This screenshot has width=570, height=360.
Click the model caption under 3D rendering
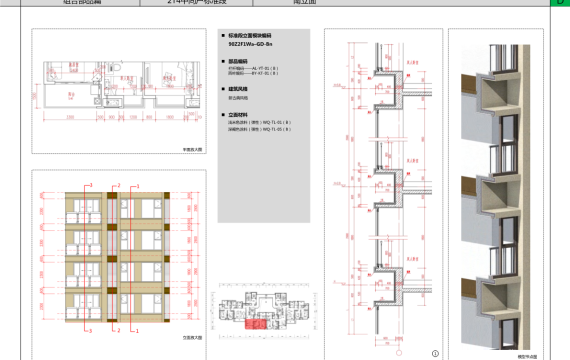tap(527, 357)
